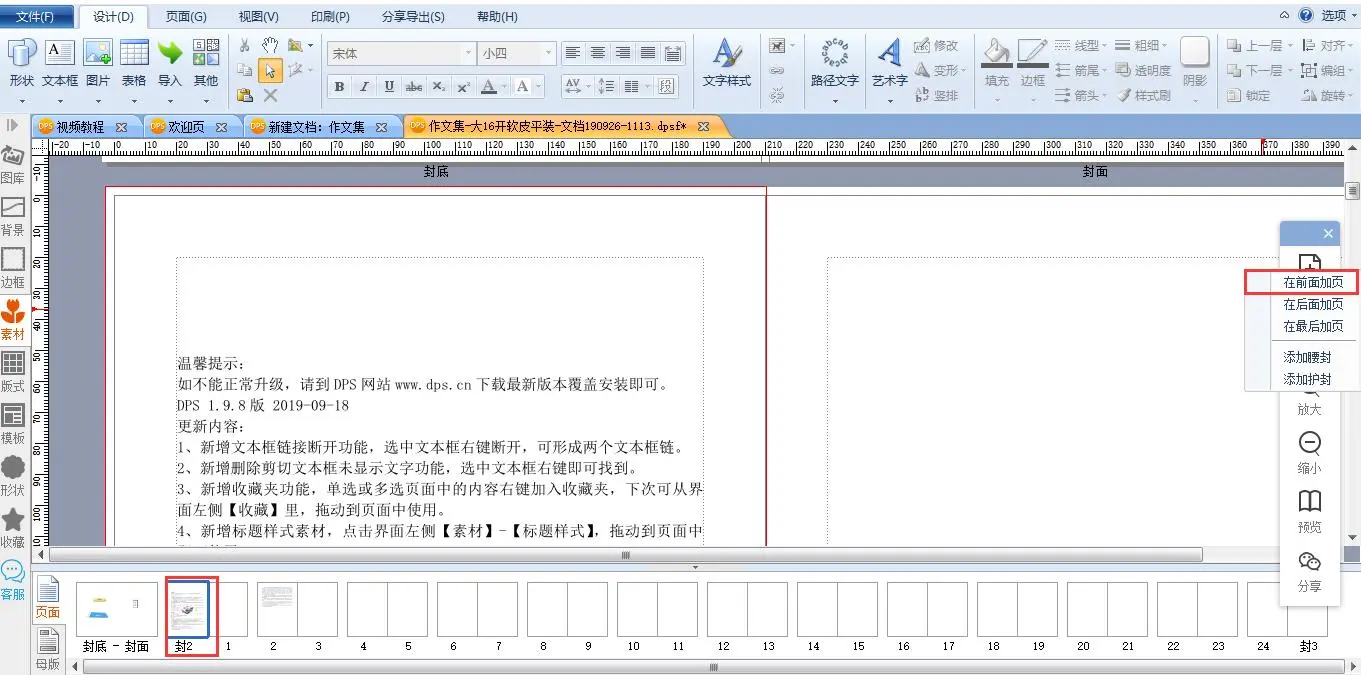Screen dimensions: 1361x675
Task: Open the 路径文字 path text tool
Action: [835, 65]
